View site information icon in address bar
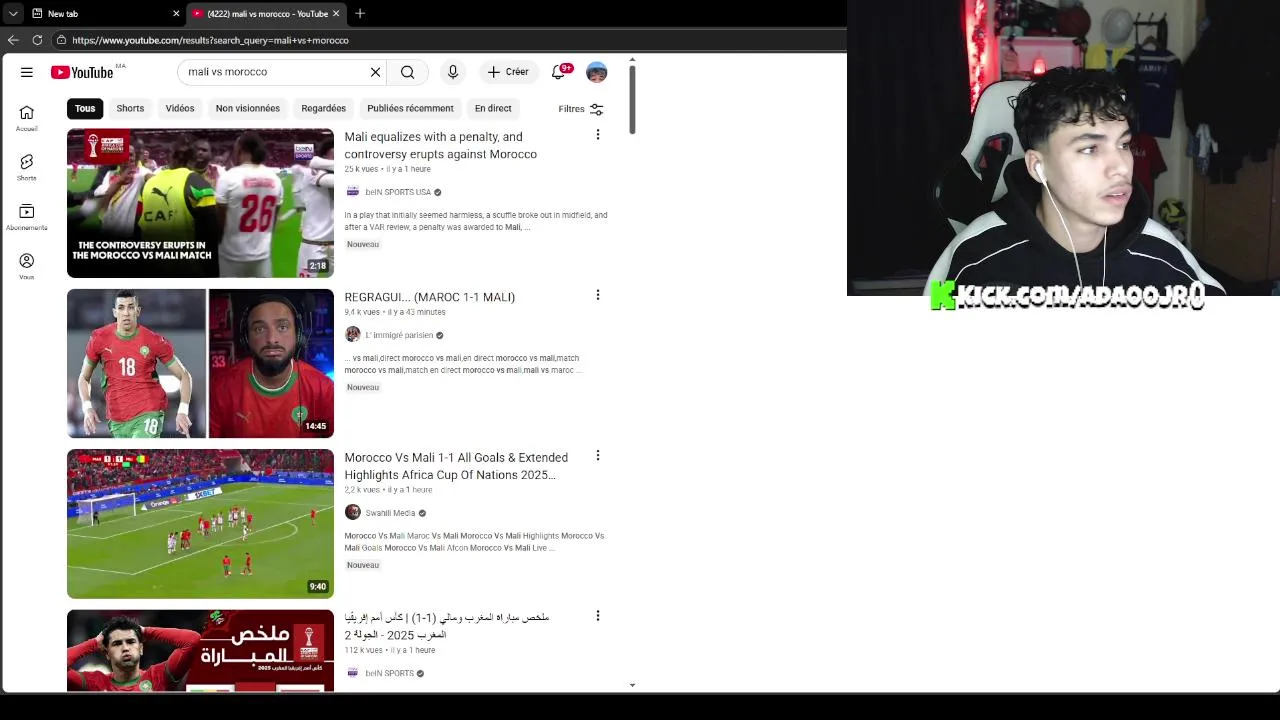Viewport: 1280px width, 720px height. tap(61, 40)
